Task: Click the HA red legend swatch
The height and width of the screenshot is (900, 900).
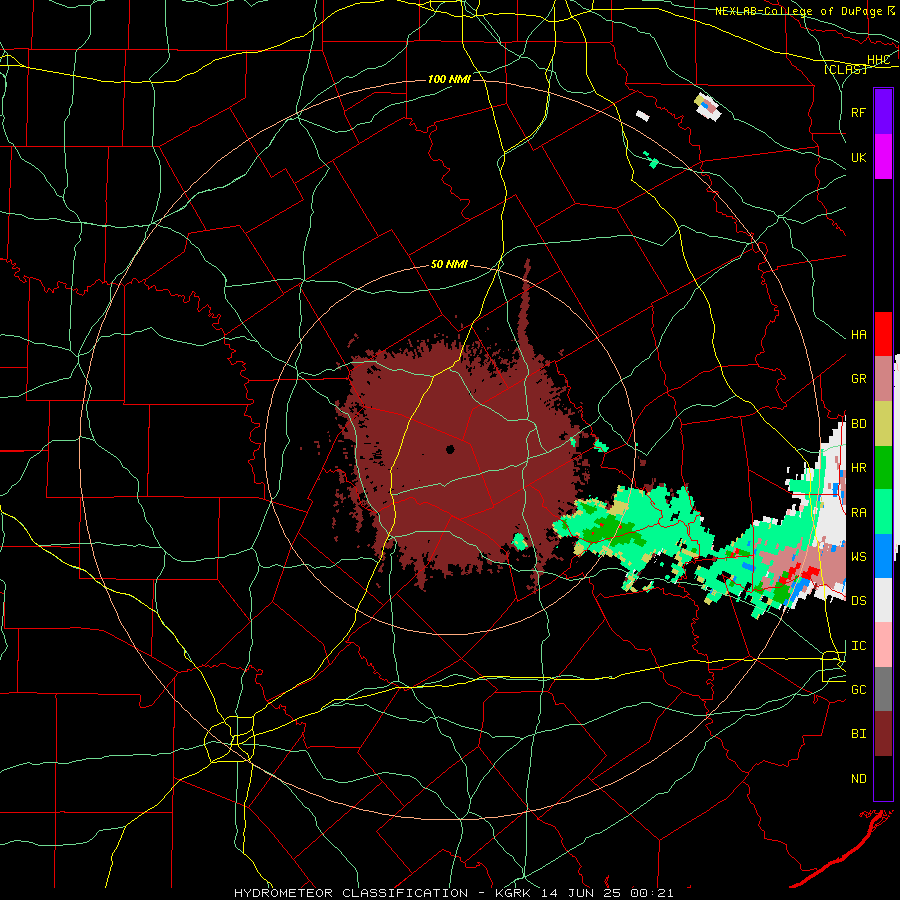Action: tap(883, 334)
